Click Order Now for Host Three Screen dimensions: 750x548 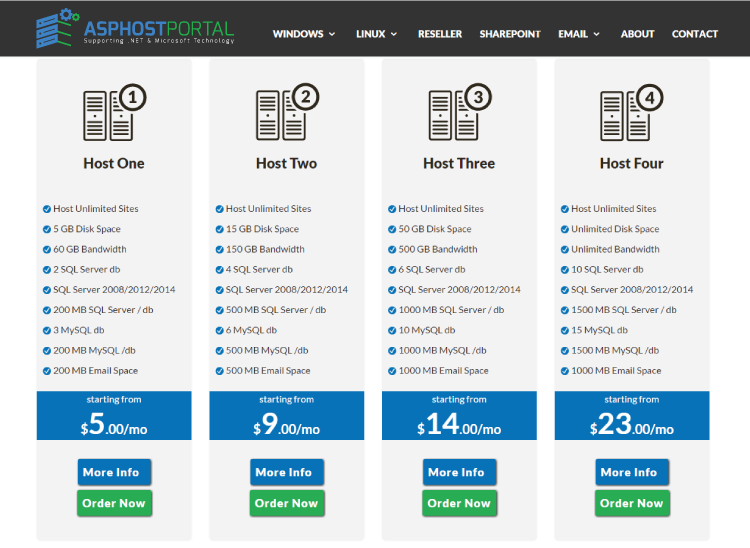460,503
